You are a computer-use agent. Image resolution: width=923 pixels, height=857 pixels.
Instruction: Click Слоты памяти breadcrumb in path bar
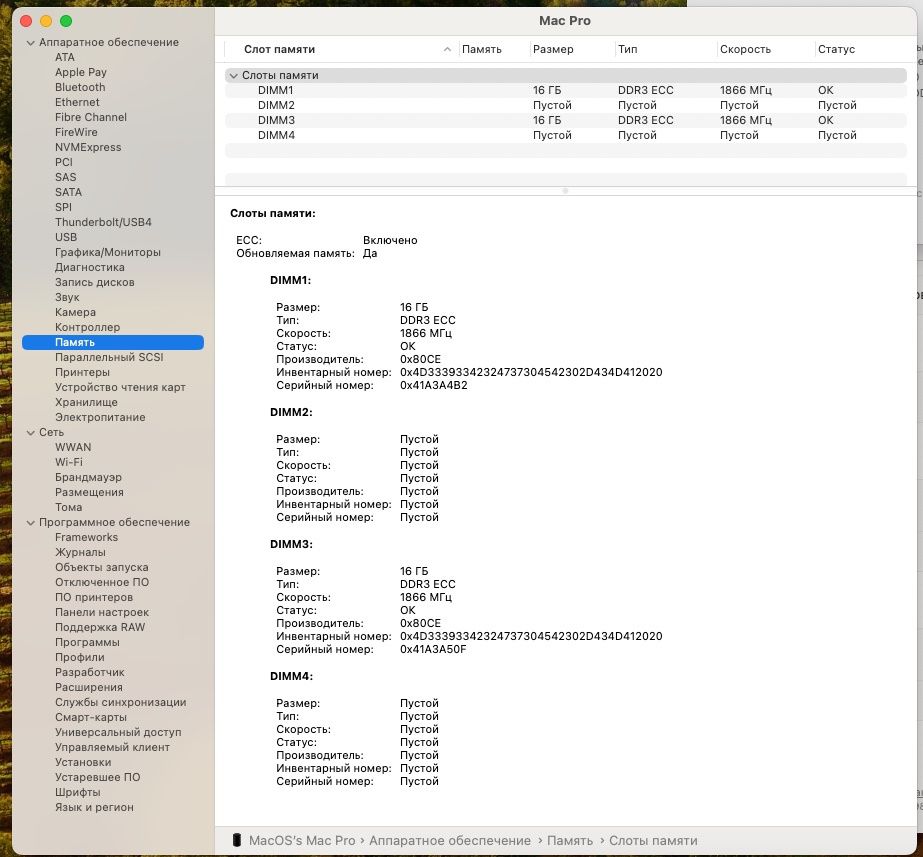pos(653,841)
